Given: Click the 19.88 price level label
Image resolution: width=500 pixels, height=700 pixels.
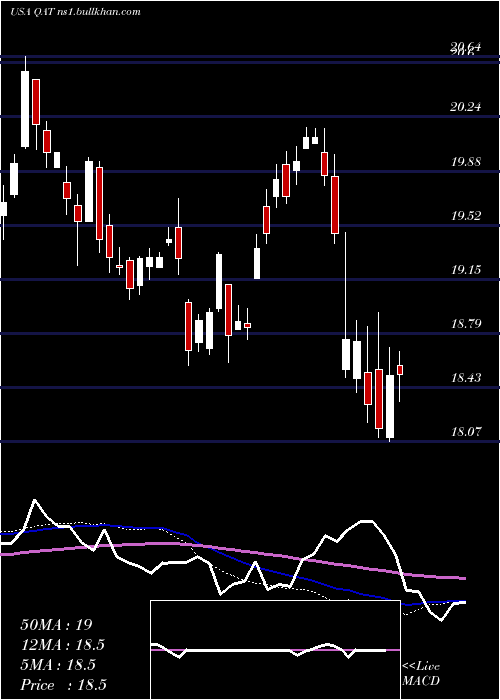Looking at the screenshot, I should [466, 162].
